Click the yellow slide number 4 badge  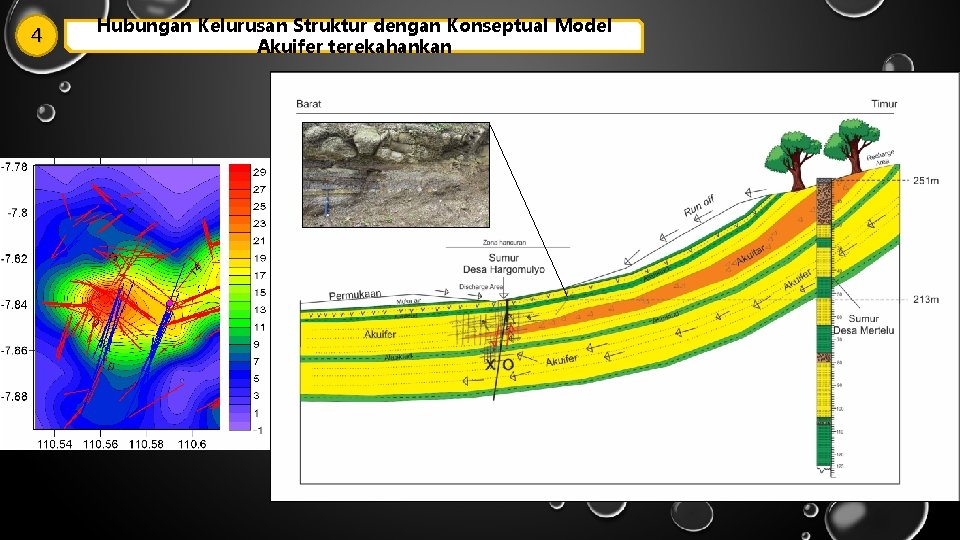[36, 36]
